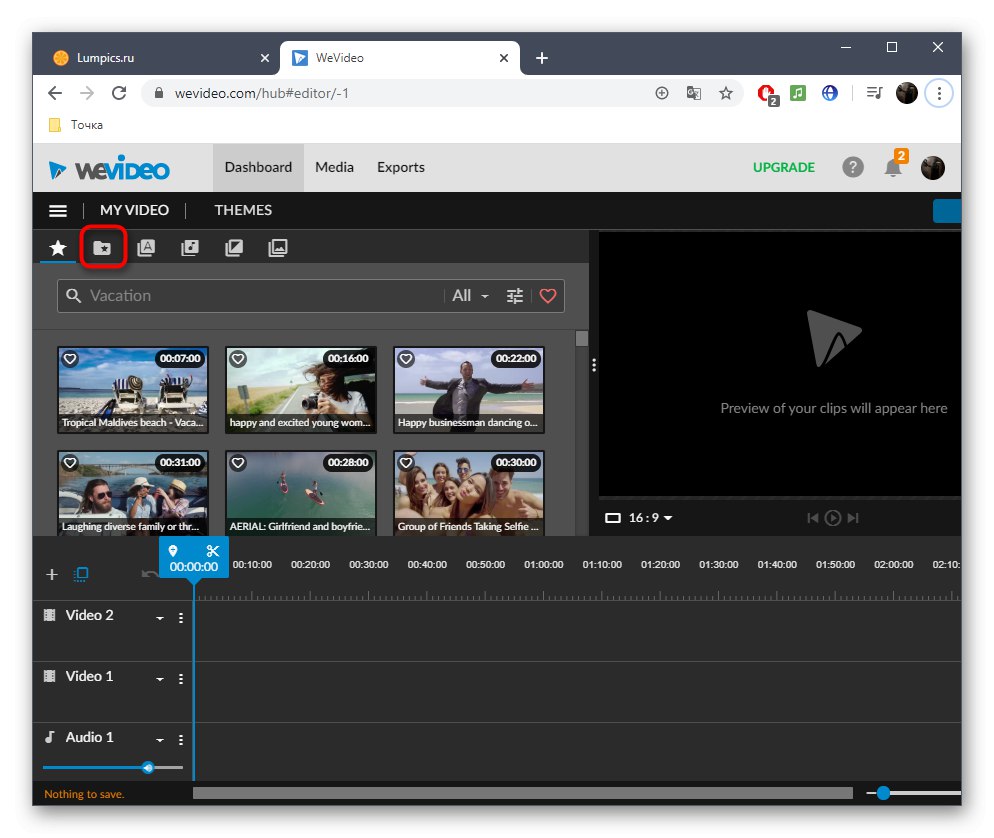Expand the Video 1 track options chevron
This screenshot has height=838, width=994.
(x=160, y=677)
